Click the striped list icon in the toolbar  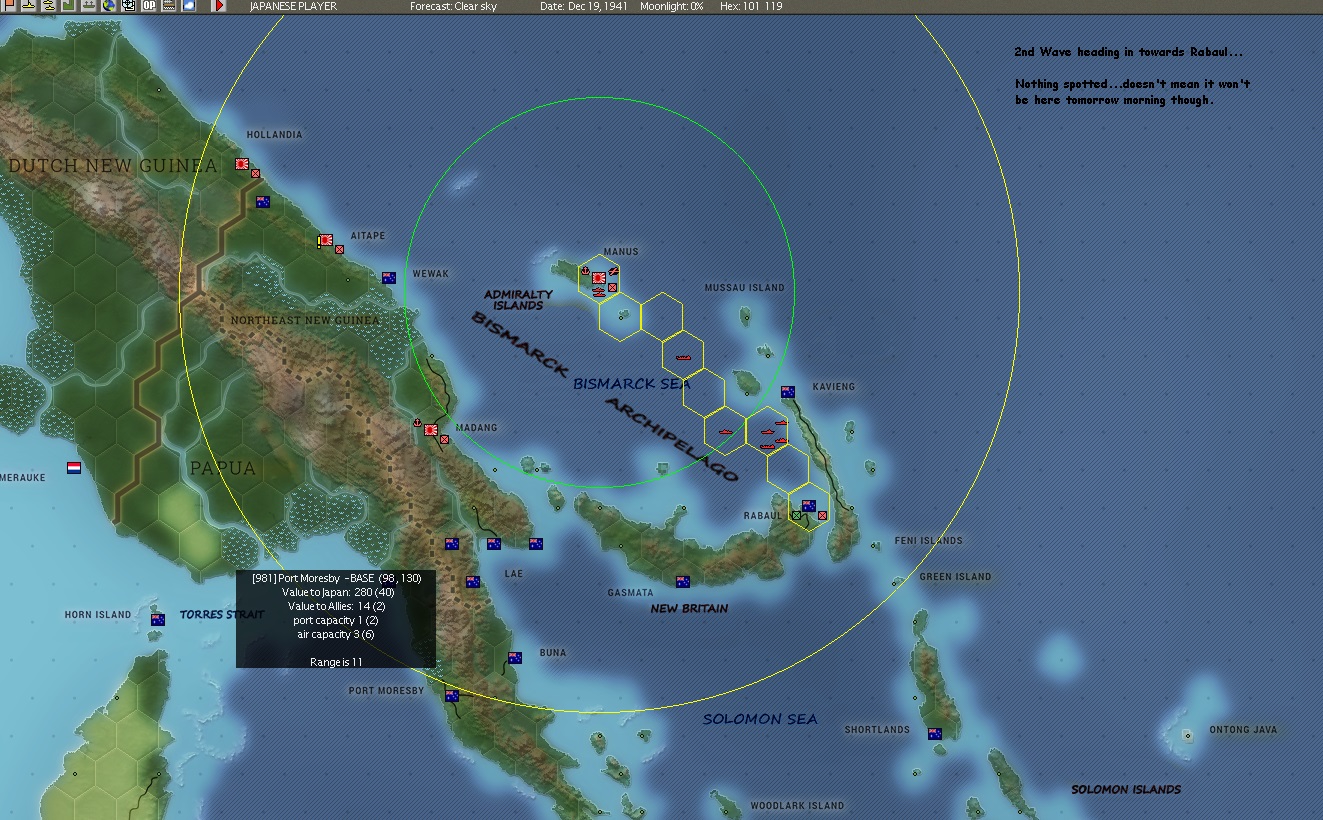(x=169, y=6)
